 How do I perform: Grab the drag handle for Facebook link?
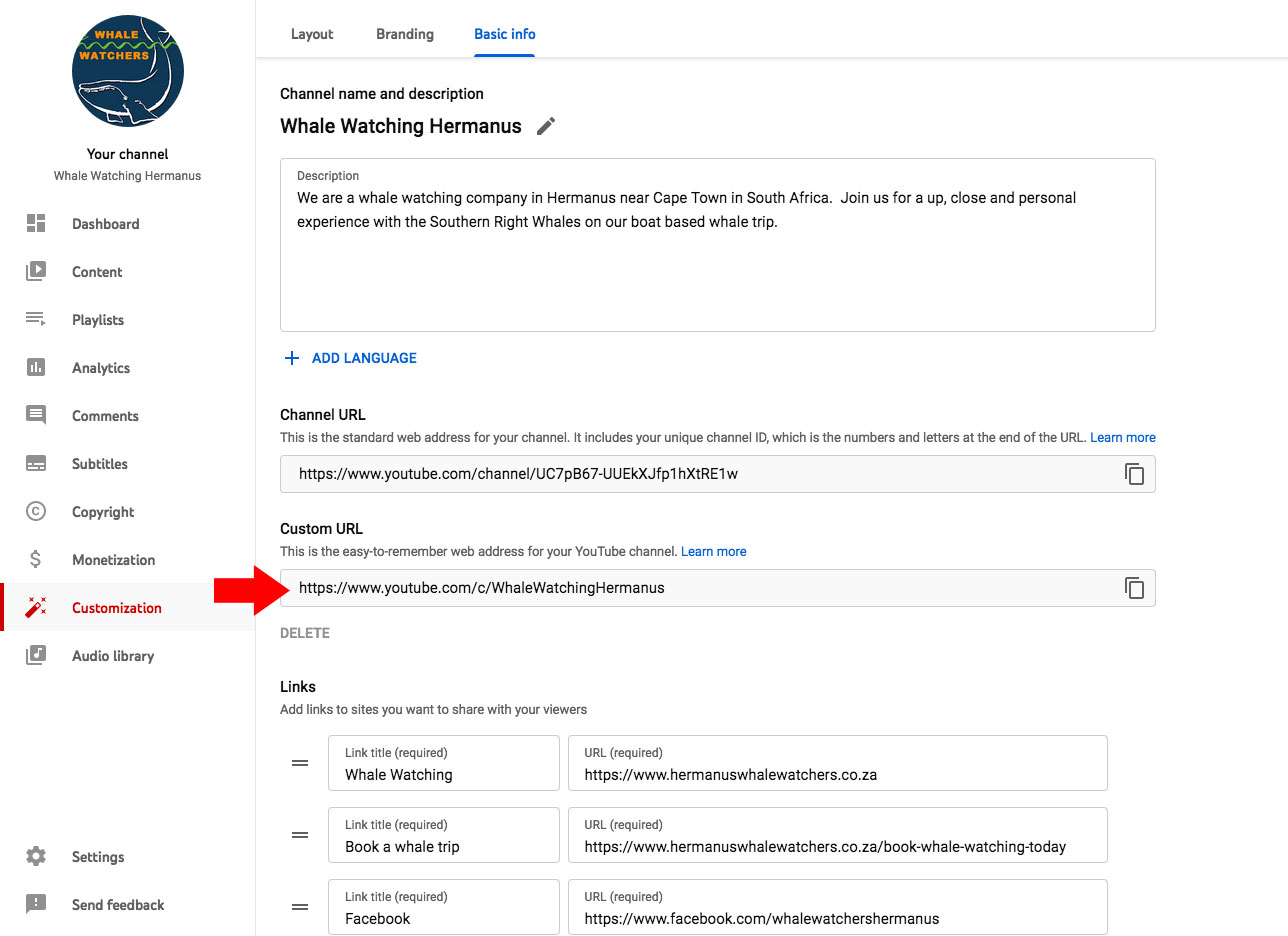tap(300, 907)
